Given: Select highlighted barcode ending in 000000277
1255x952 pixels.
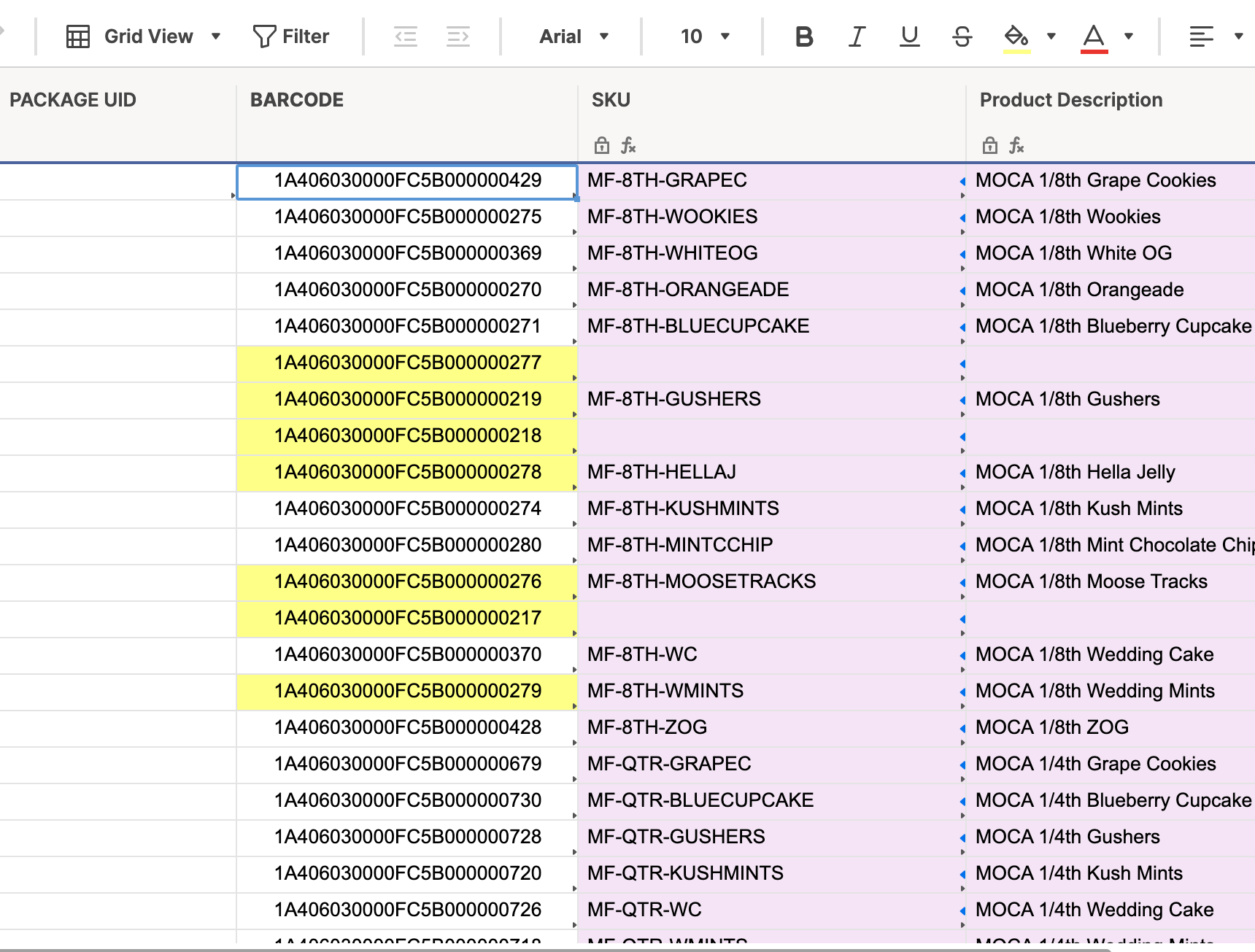Looking at the screenshot, I should [x=407, y=363].
